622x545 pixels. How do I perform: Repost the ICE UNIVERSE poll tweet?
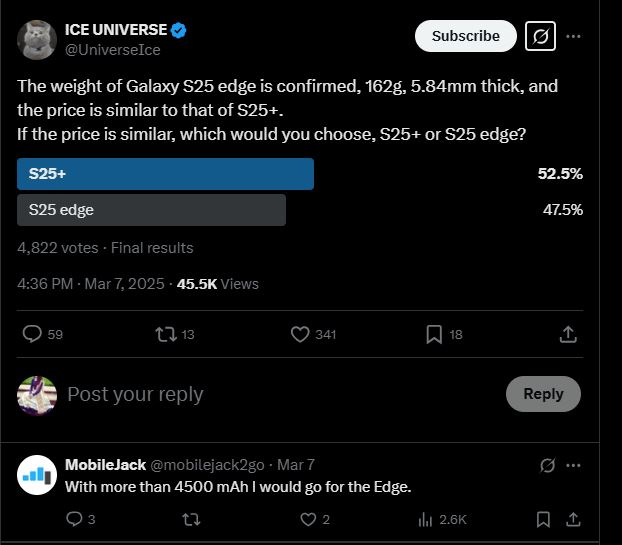165,334
